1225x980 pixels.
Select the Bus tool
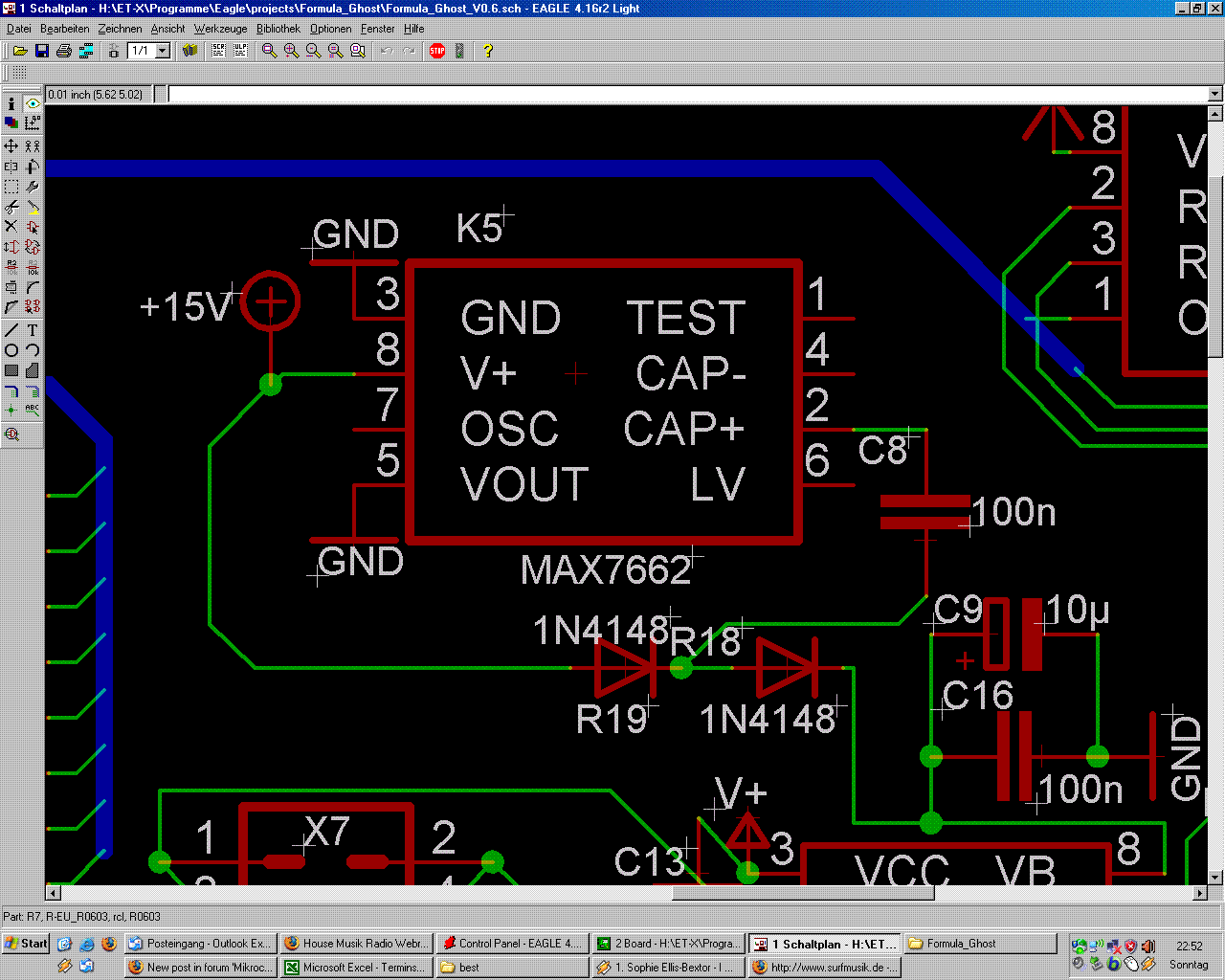pyautogui.click(x=11, y=390)
